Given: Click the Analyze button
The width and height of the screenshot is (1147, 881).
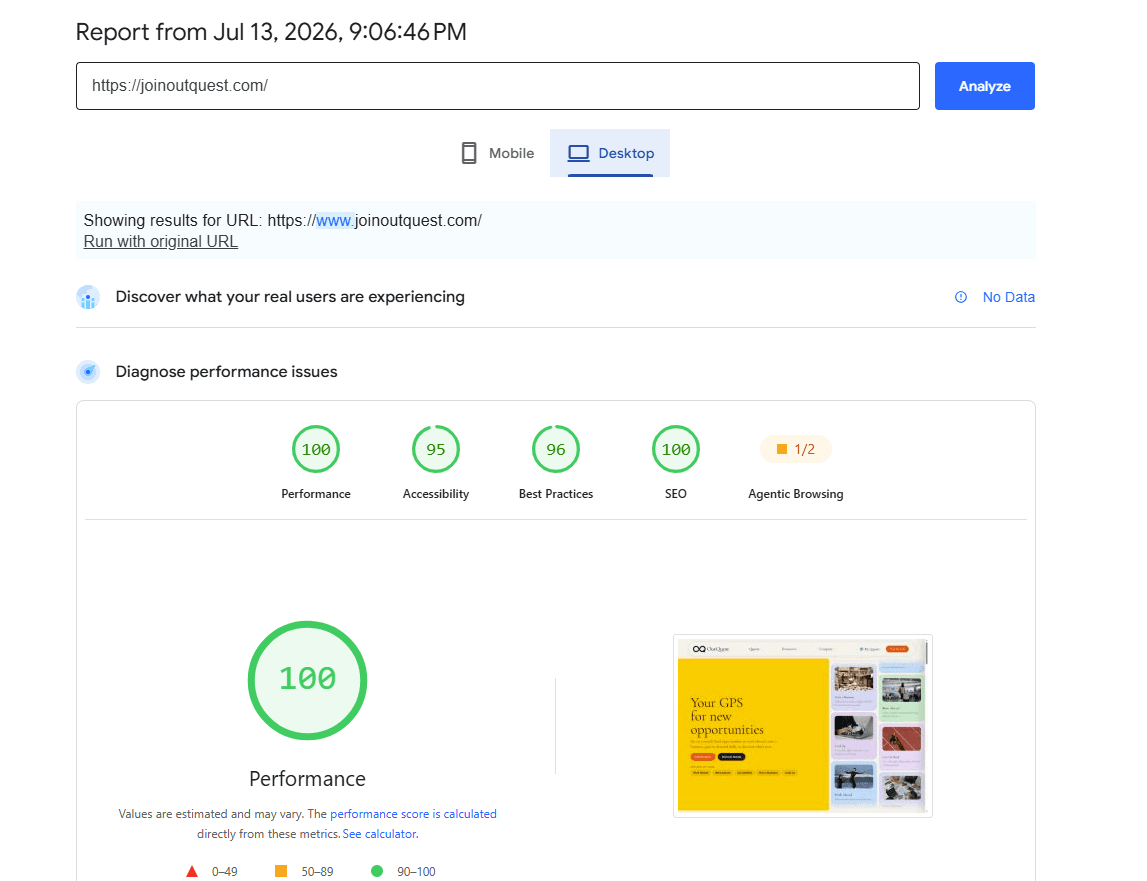Looking at the screenshot, I should (x=984, y=86).
